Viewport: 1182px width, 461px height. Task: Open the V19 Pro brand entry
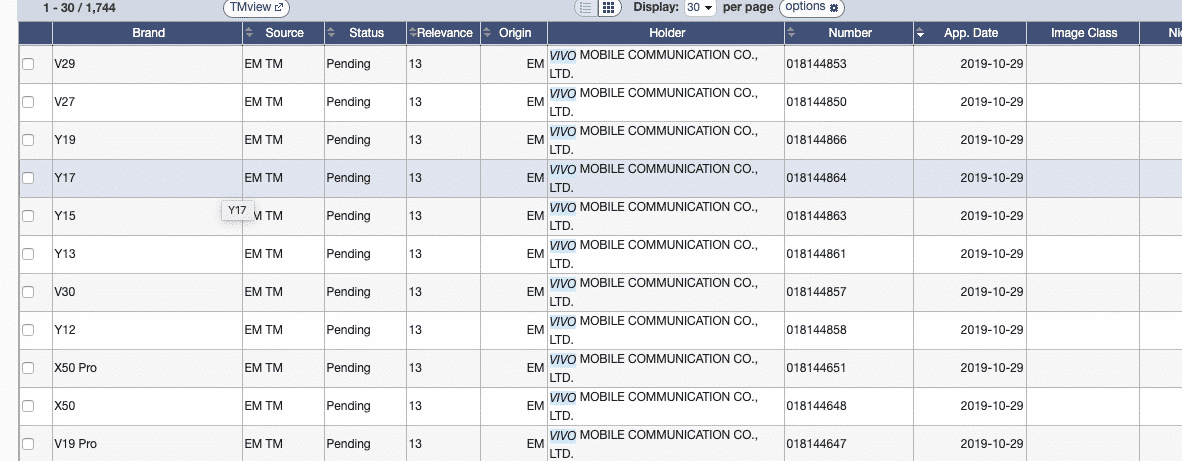coord(75,444)
